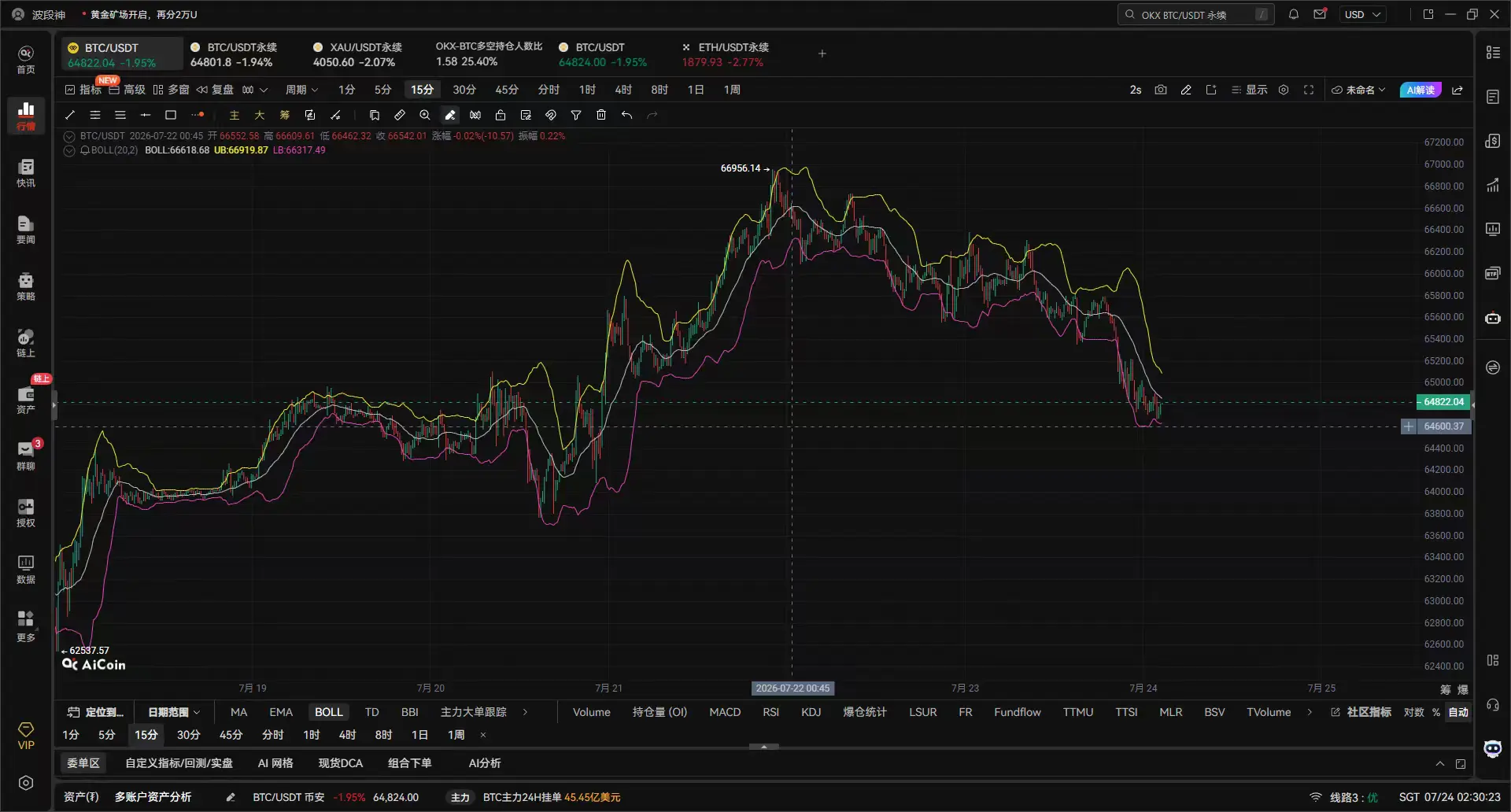Click the 1时 timeframe button

coord(587,90)
